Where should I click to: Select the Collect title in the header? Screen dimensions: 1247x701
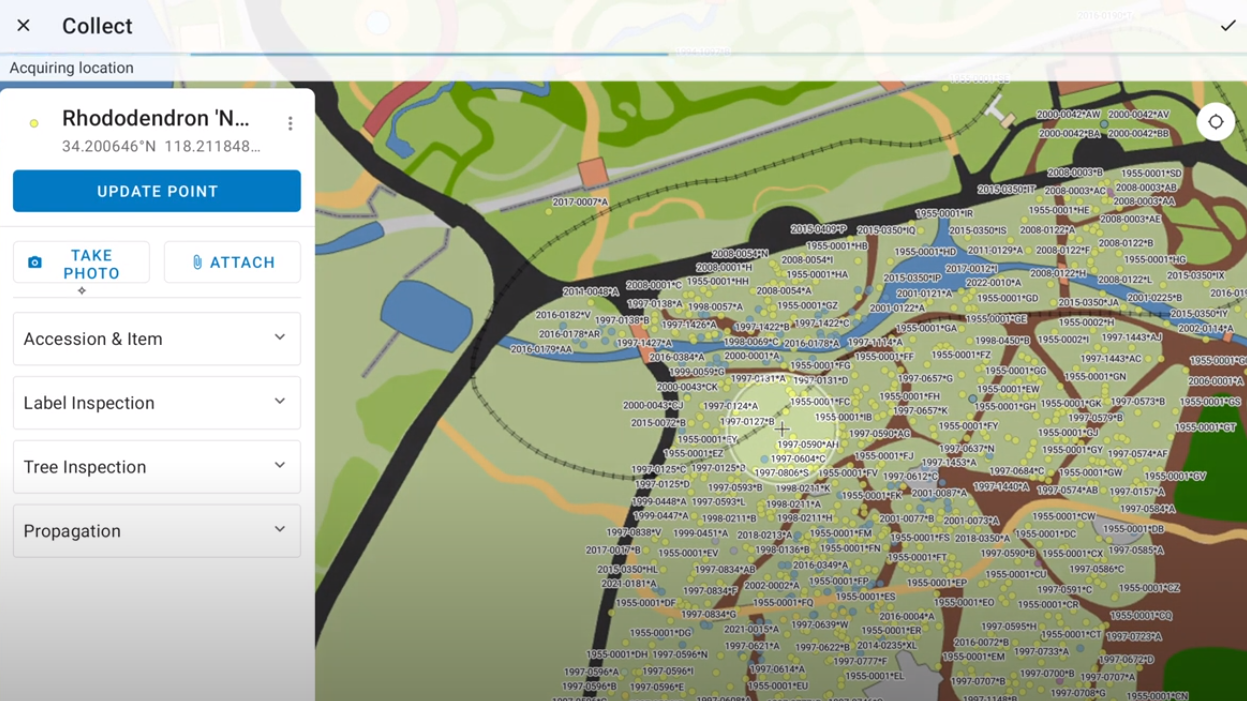[x=97, y=25]
